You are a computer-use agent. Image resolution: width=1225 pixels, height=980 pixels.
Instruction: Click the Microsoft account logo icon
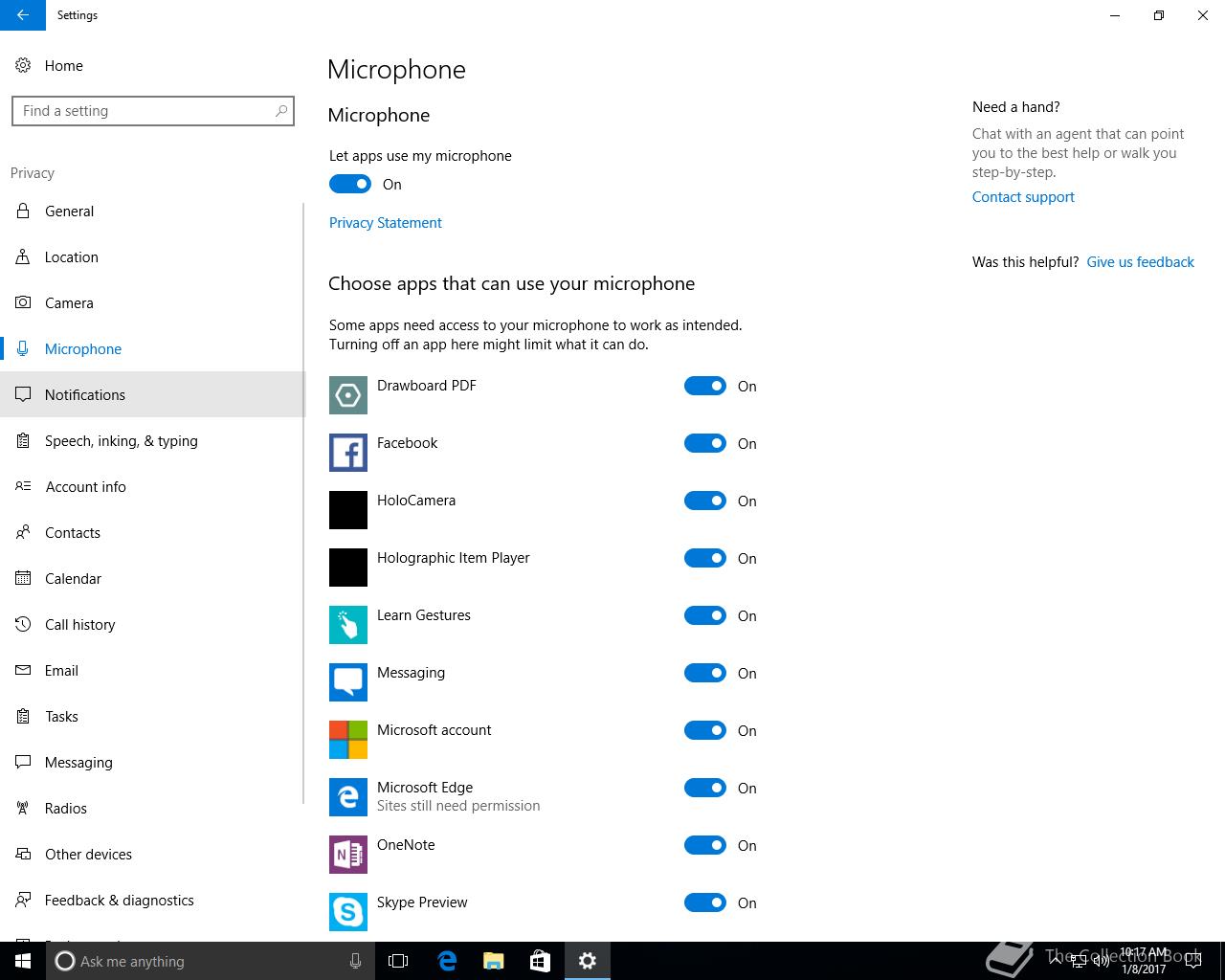[x=348, y=740]
